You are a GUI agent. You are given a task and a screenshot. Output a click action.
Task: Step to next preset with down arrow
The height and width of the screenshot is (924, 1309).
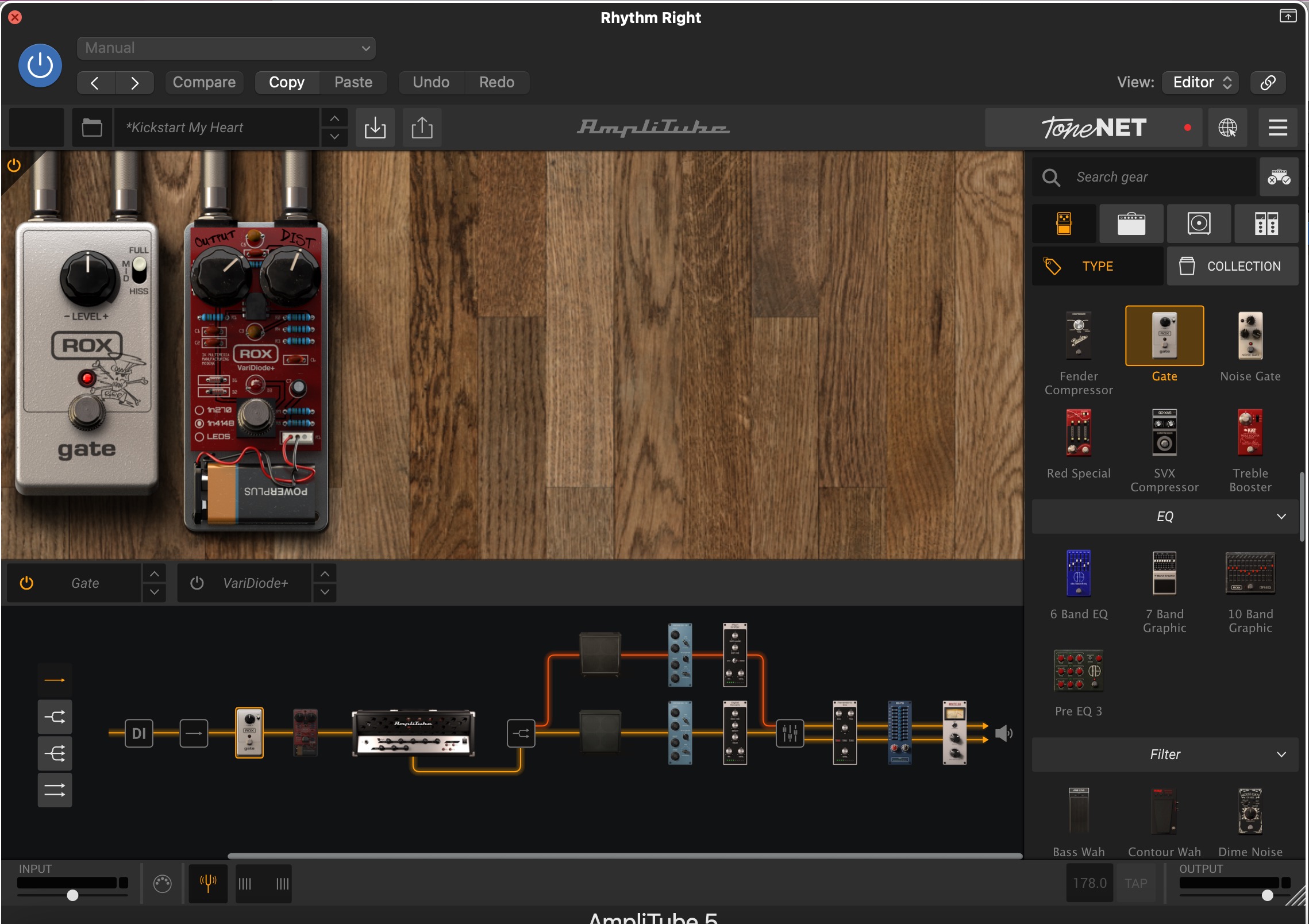pyautogui.click(x=334, y=137)
